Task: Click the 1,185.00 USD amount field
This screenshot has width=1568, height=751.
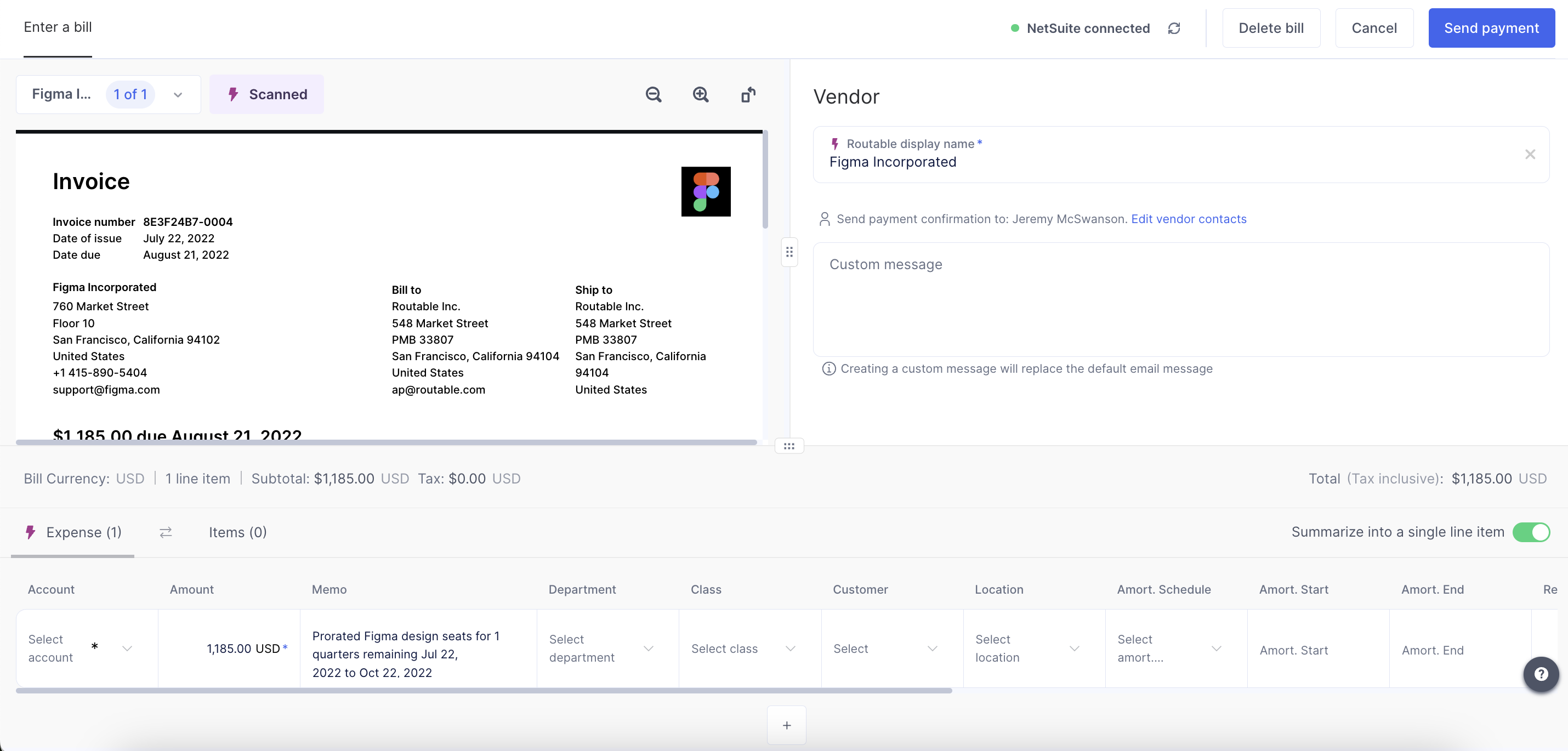Action: click(x=229, y=648)
